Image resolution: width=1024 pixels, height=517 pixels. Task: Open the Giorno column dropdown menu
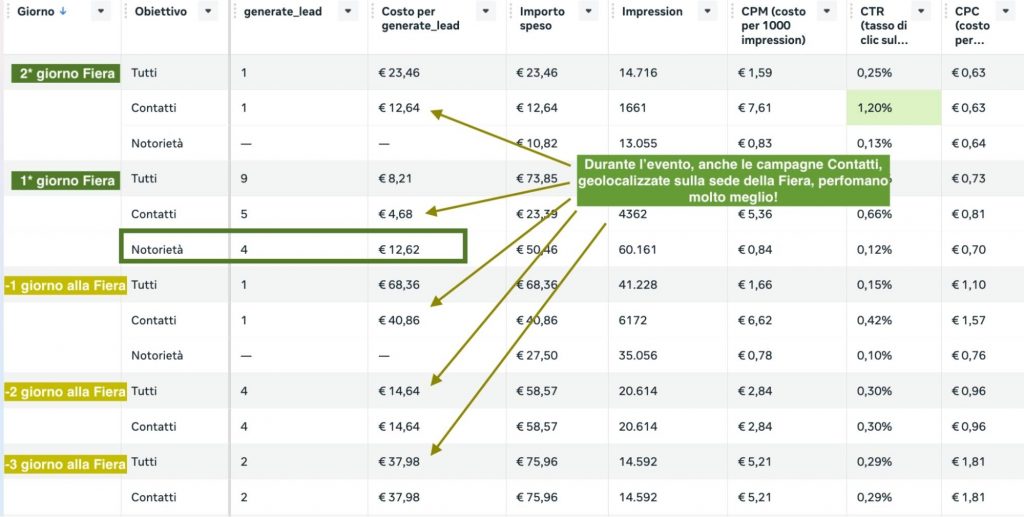click(x=100, y=12)
